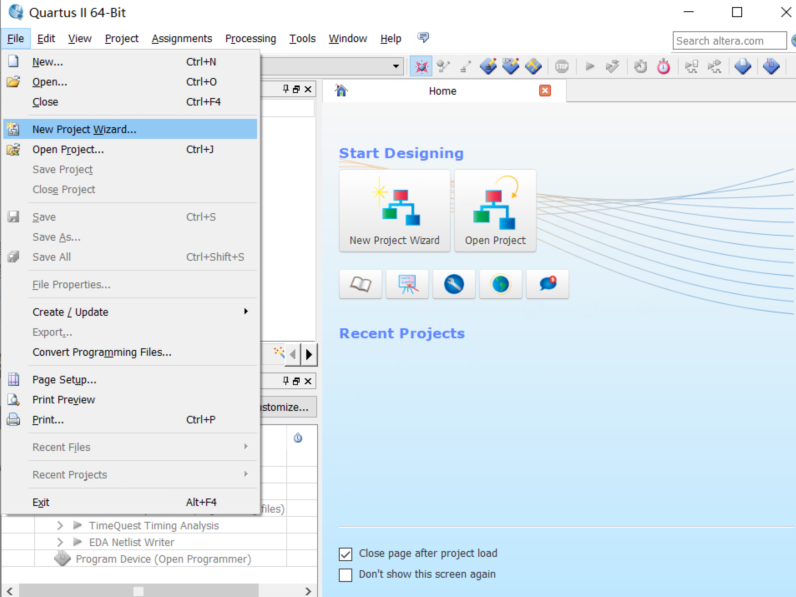
Task: Expand the Recent Files submenu arrow
Action: tap(246, 446)
